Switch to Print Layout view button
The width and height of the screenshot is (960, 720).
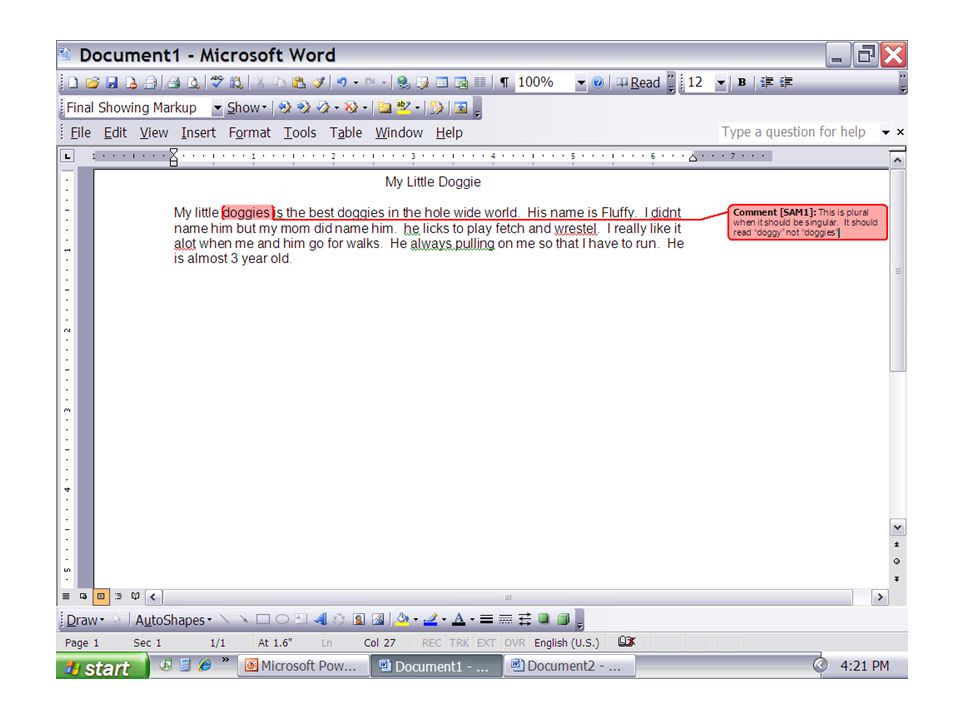click(101, 596)
